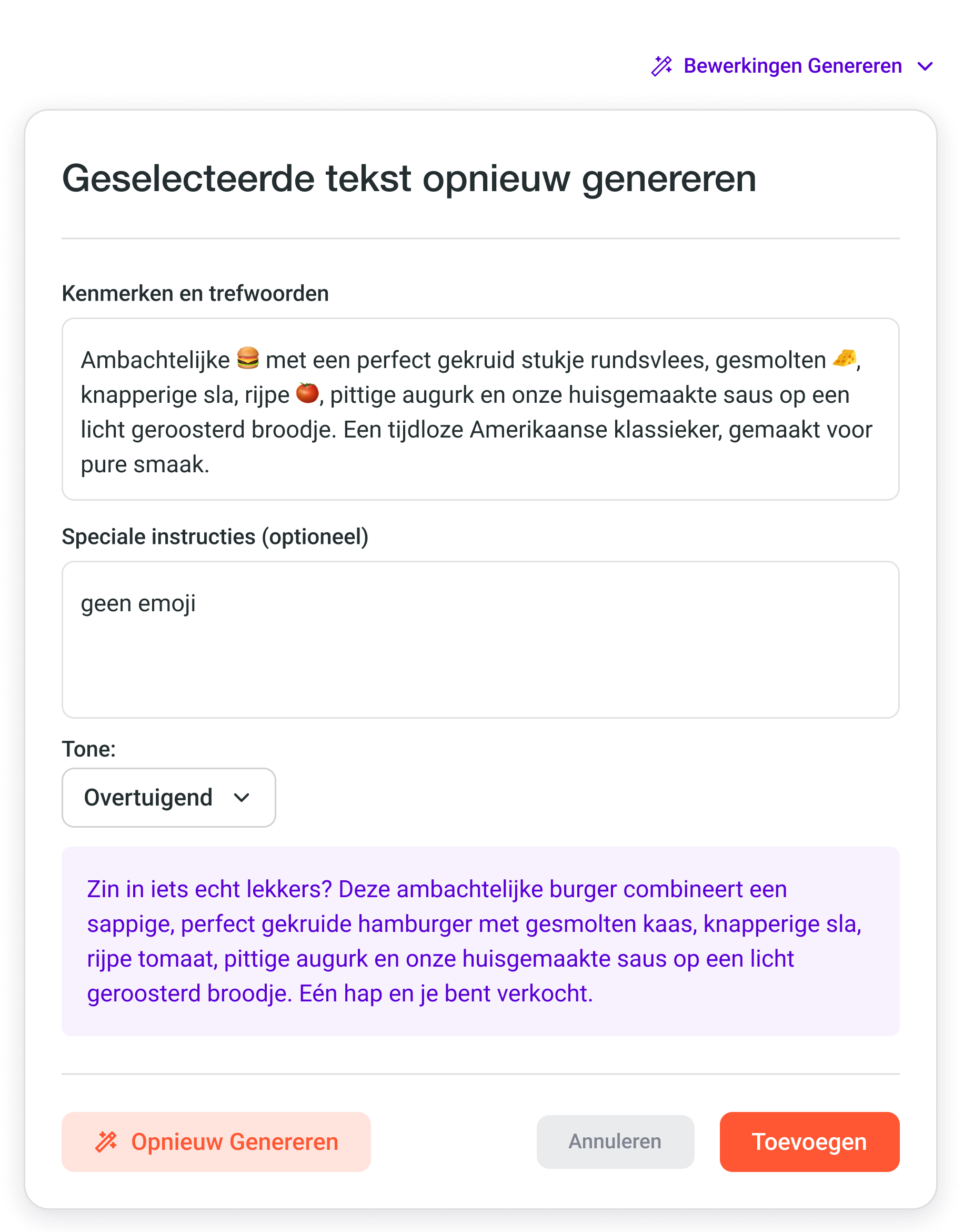Click the 'Kenmerken en trefwoorden' label

195,293
